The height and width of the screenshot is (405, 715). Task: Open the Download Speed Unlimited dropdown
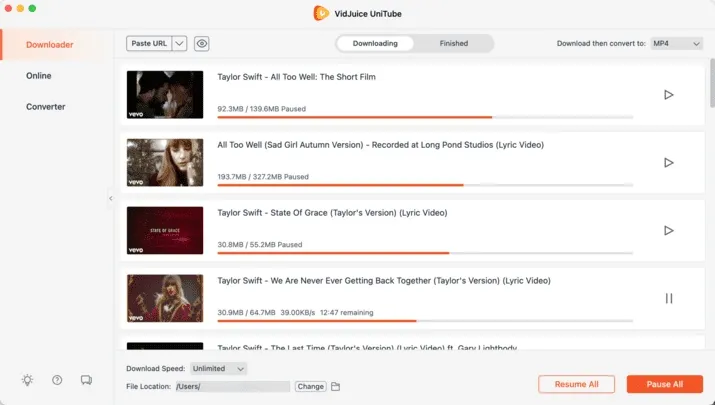pos(218,369)
